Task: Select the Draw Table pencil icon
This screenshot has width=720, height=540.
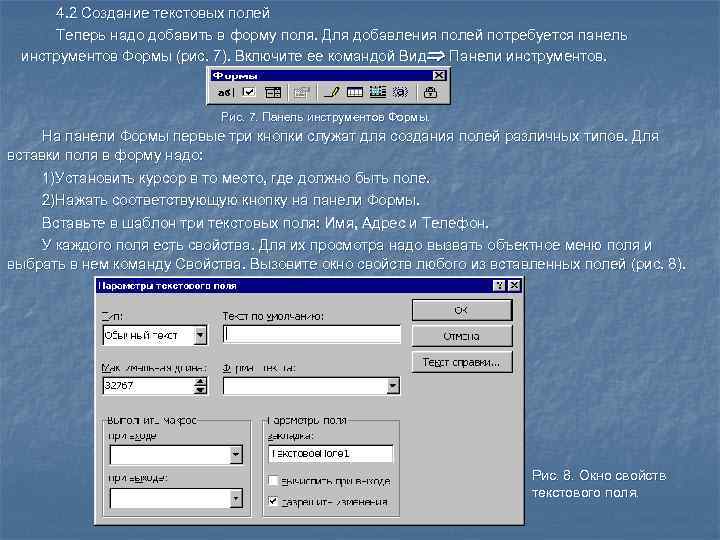Action: (331, 92)
